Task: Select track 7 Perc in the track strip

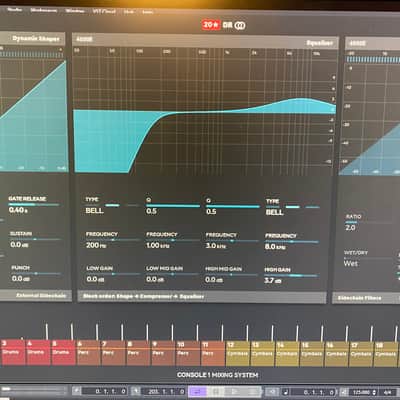Action: [113, 353]
